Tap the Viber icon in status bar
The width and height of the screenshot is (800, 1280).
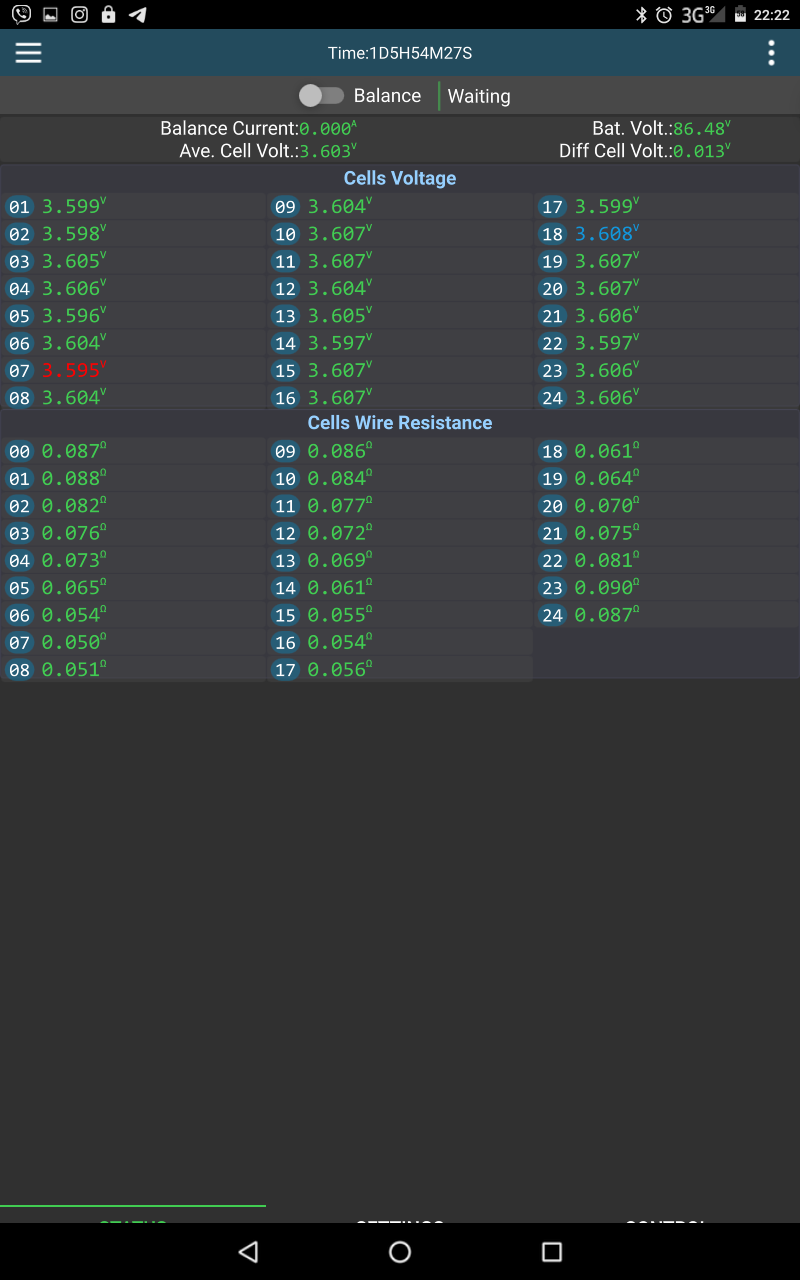click(21, 15)
